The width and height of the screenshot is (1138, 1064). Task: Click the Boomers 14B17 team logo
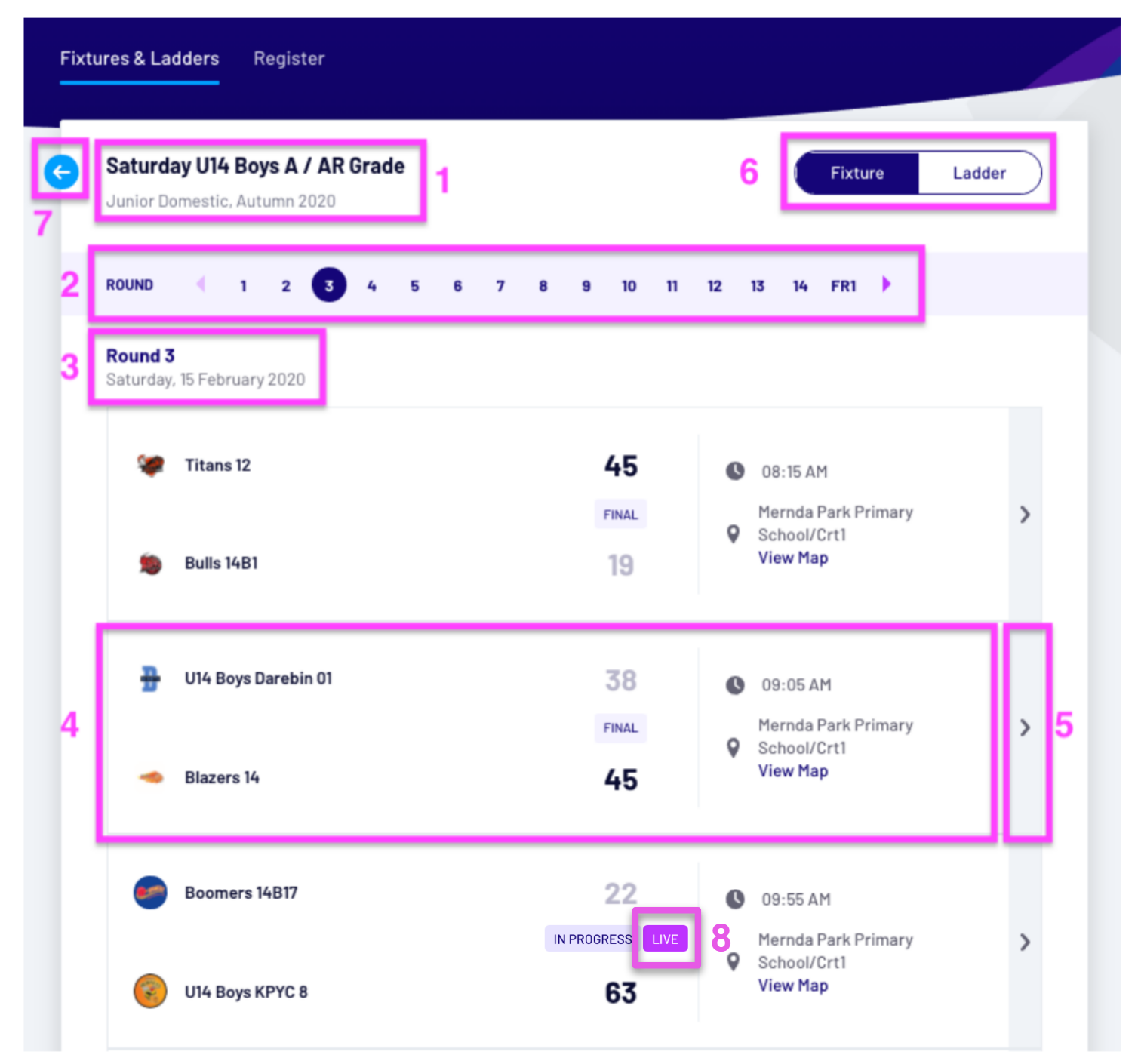pos(150,893)
